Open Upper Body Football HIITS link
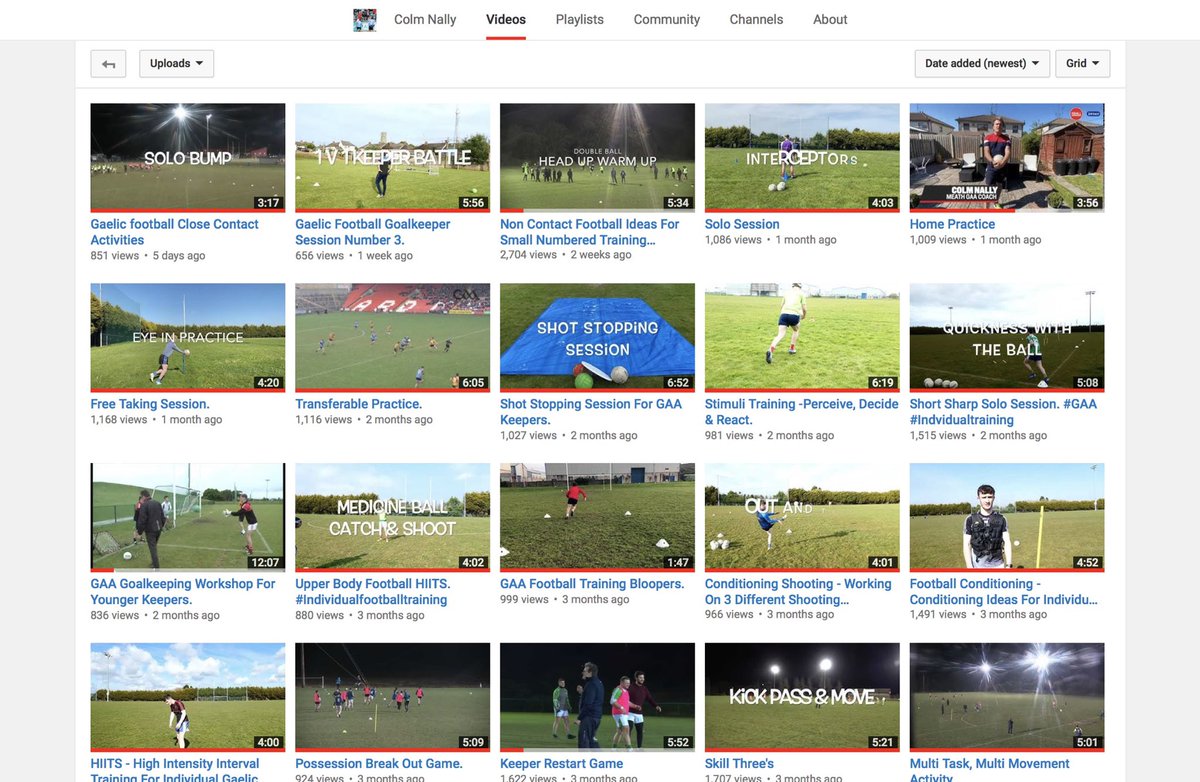Image resolution: width=1200 pixels, height=782 pixels. pos(373,592)
